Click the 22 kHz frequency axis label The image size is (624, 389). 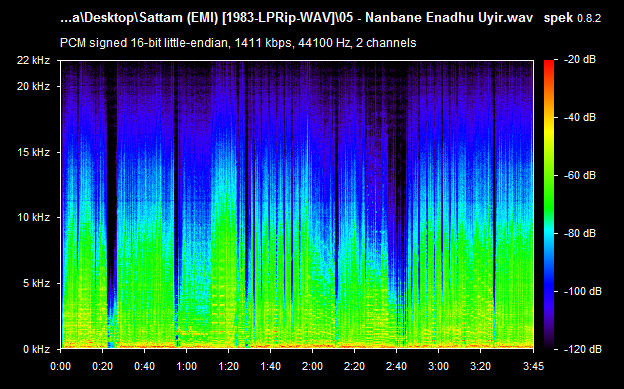pos(33,60)
